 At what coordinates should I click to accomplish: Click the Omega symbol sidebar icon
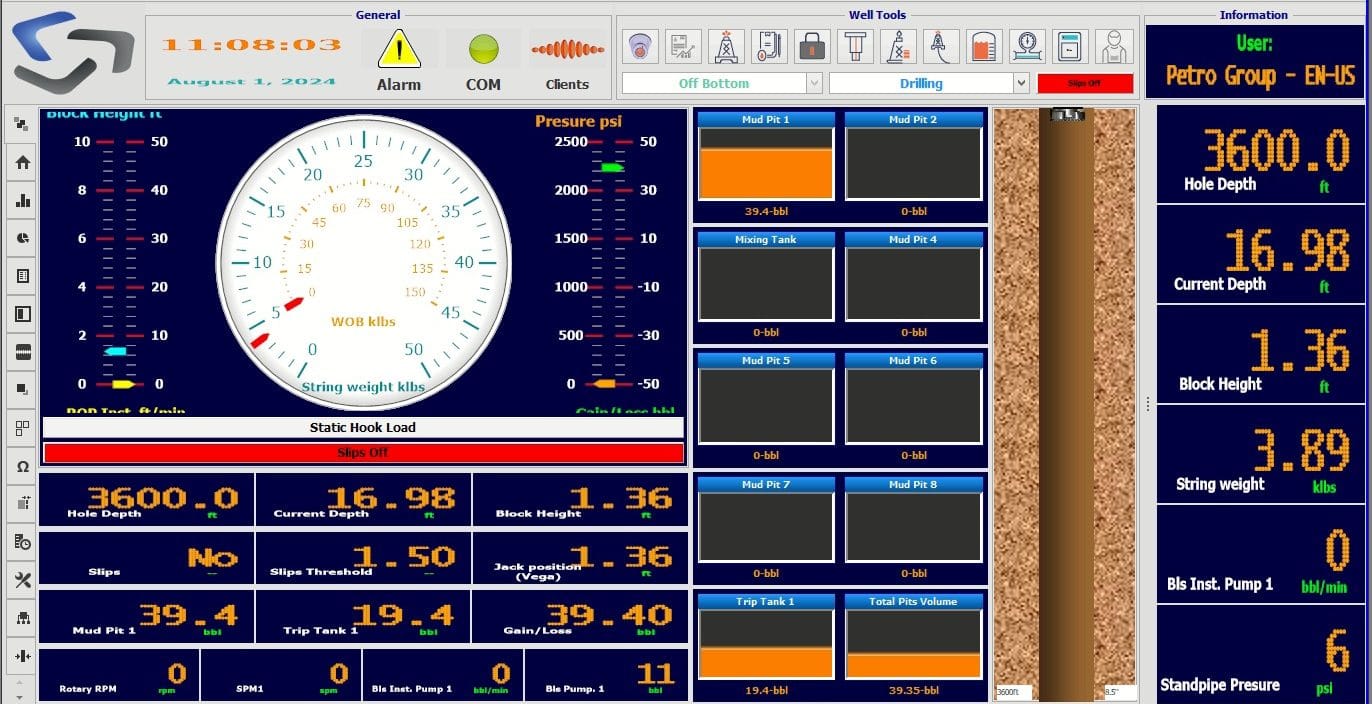point(23,466)
